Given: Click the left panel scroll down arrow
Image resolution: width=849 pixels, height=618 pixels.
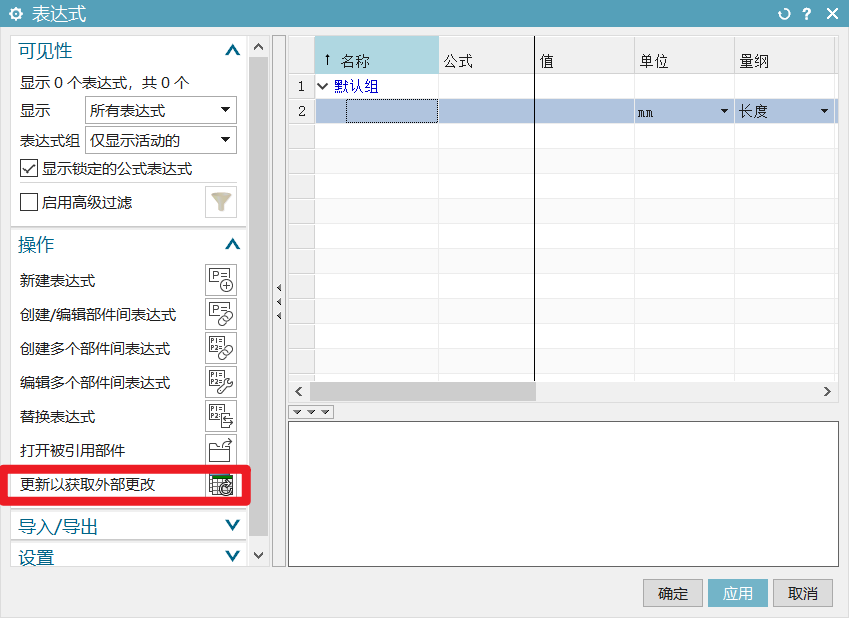Looking at the screenshot, I should pyautogui.click(x=258, y=555).
